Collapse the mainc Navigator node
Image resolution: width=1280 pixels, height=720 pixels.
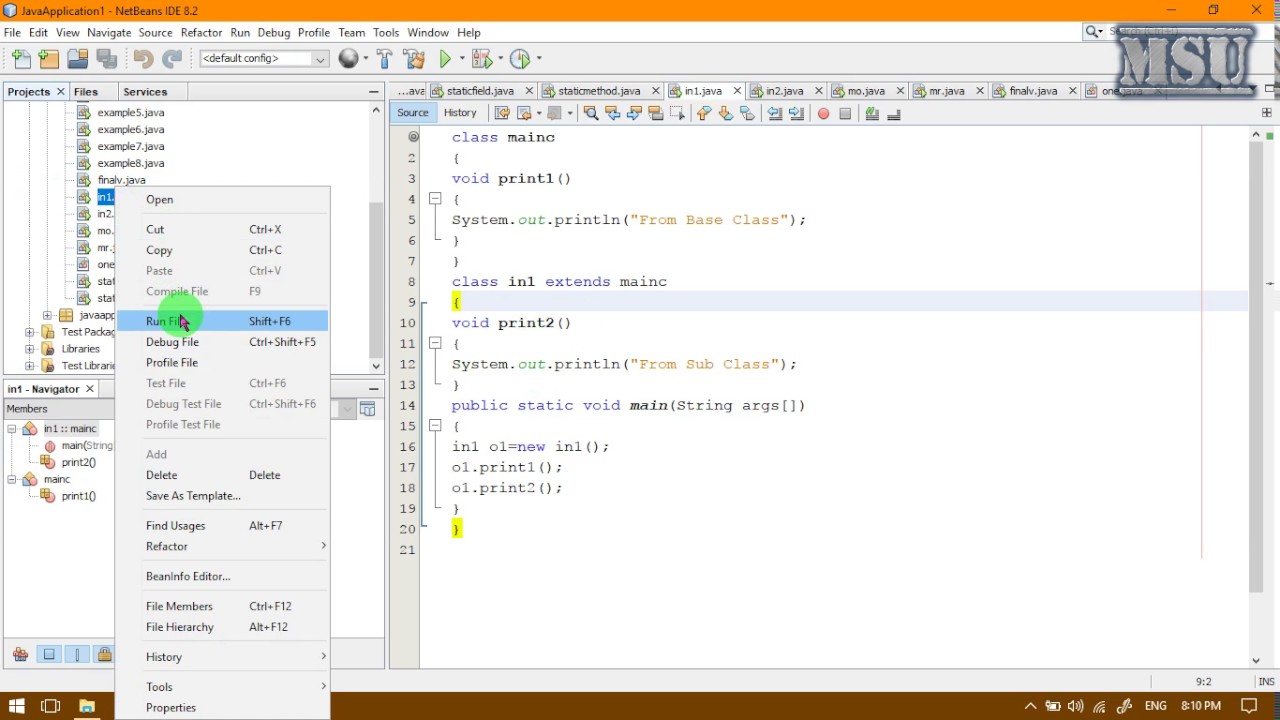[x=12, y=480]
